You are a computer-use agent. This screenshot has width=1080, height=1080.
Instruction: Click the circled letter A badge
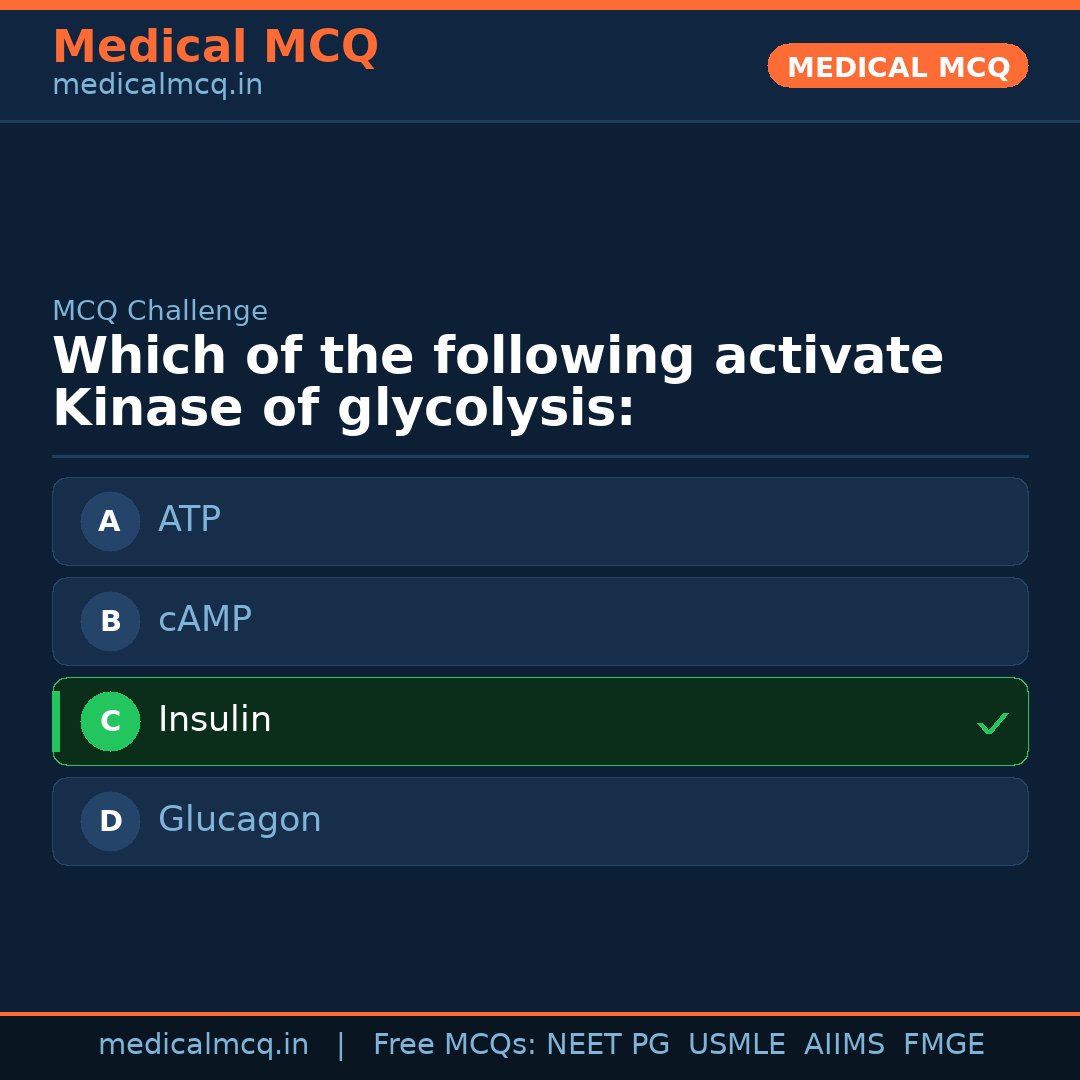[x=110, y=521]
